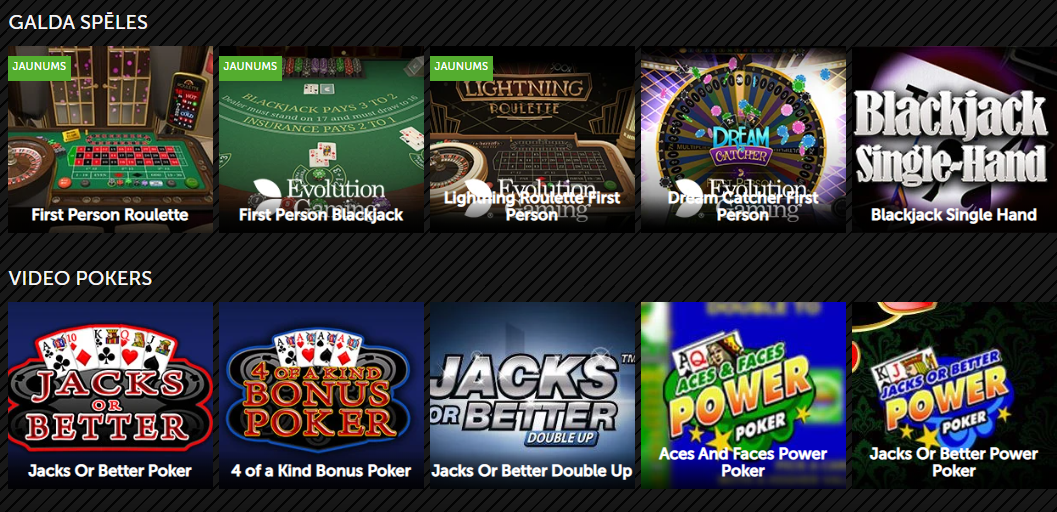Screen dimensions: 1057x512
Task: Launch 4 of a Kind Bonus Poker
Action: pos(322,395)
